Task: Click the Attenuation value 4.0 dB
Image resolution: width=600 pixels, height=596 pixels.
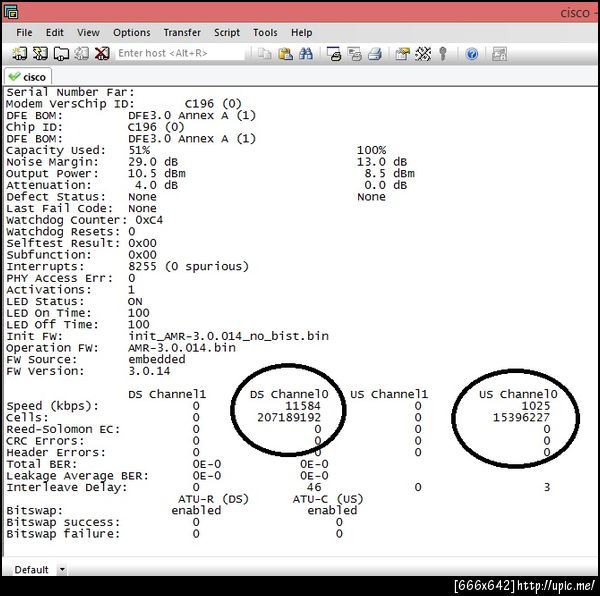Action: tap(157, 185)
